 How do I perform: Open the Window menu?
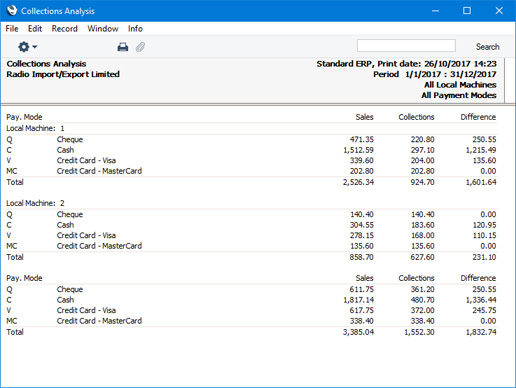103,29
